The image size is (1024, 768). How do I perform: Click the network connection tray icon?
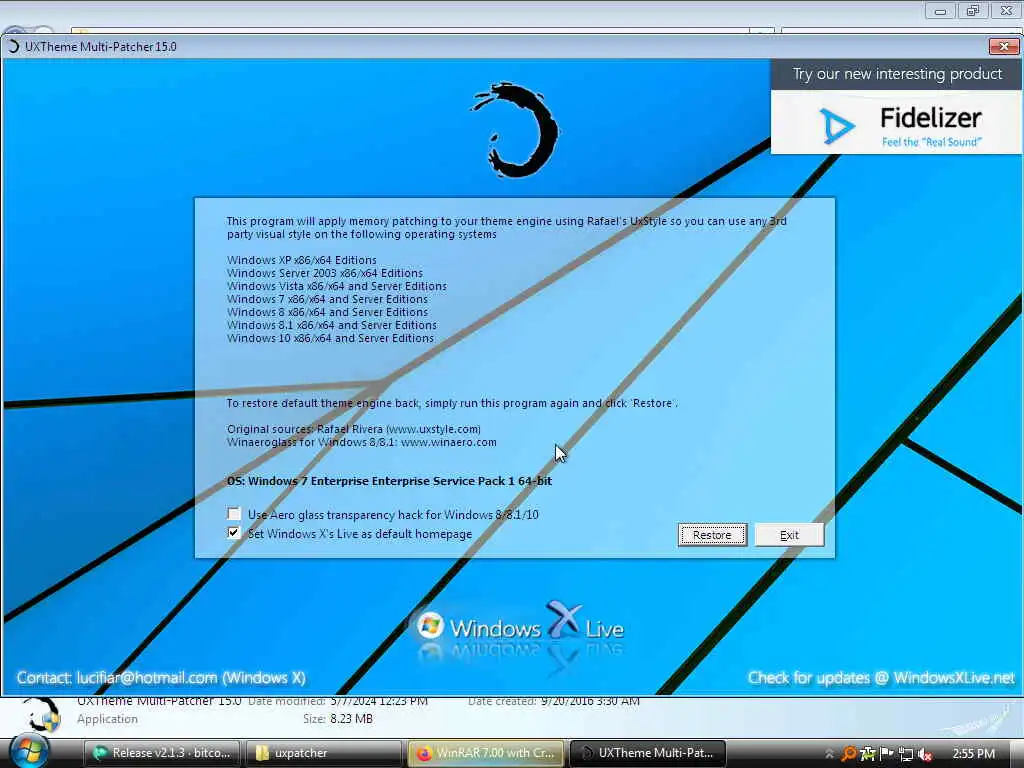tap(906, 754)
